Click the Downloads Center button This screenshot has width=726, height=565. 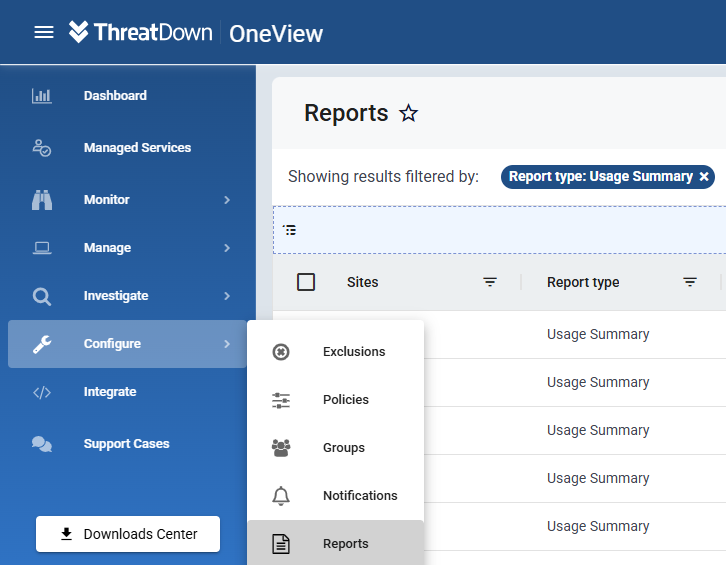pyautogui.click(x=128, y=534)
